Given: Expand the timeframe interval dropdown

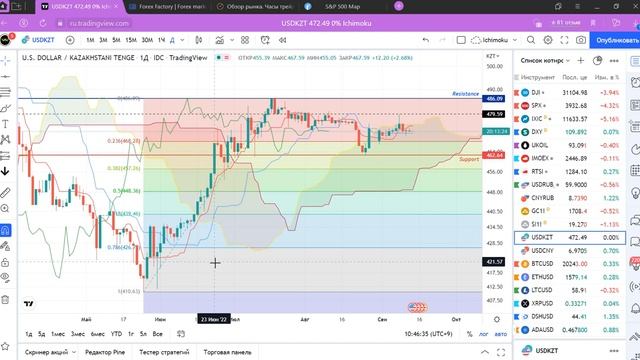Looking at the screenshot, I should pyautogui.click(x=182, y=40).
